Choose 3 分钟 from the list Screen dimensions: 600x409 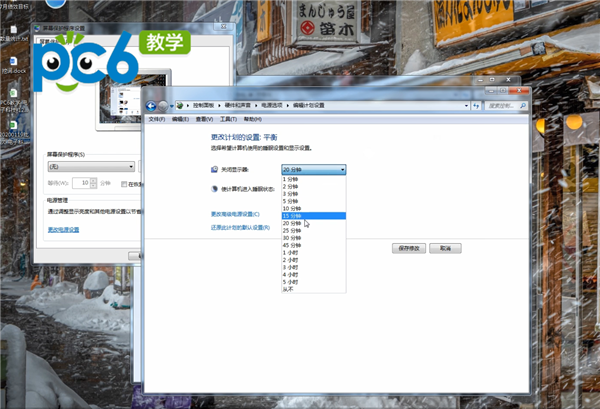click(314, 194)
